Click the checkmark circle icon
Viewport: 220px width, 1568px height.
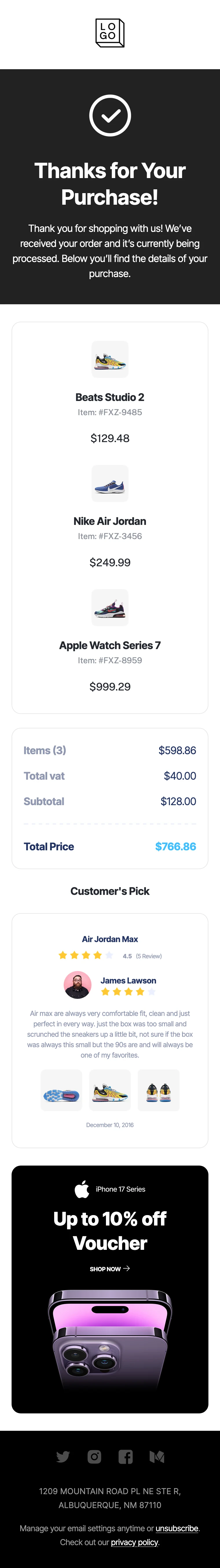[110, 116]
